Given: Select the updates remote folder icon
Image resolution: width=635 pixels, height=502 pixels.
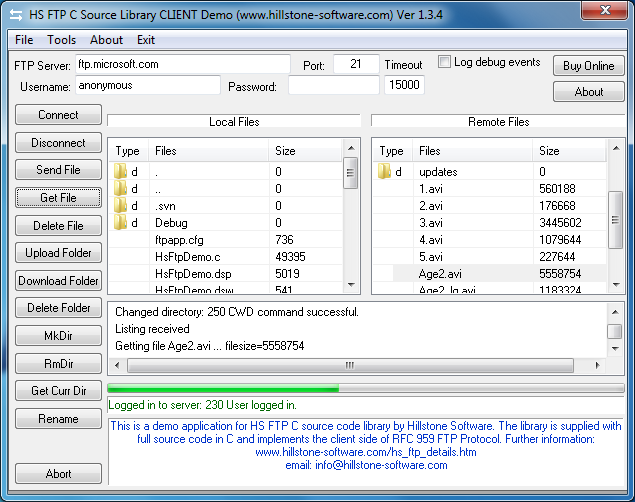Looking at the screenshot, I should click(x=384, y=172).
